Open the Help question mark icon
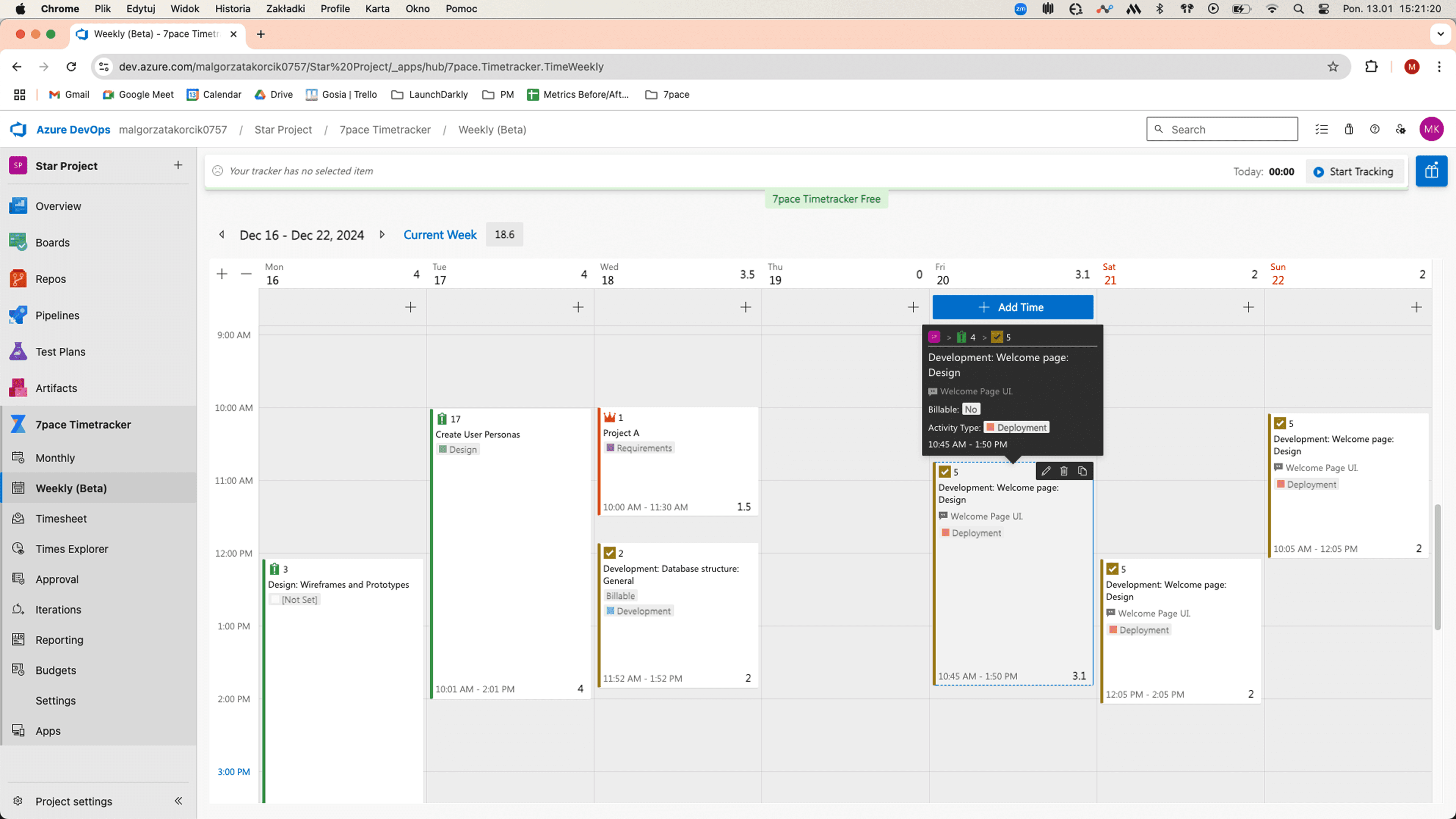The image size is (1456, 819). coord(1374,129)
